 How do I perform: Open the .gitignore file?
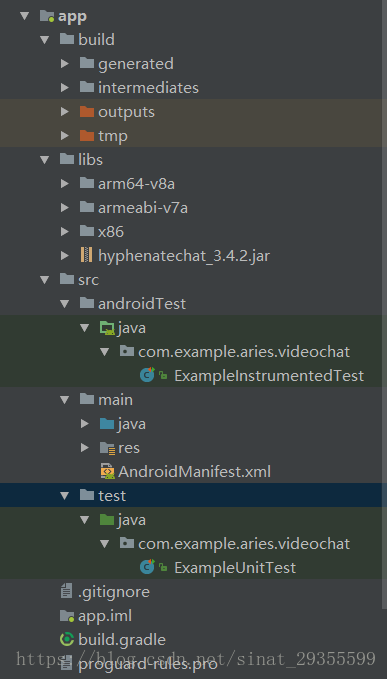(x=114, y=592)
